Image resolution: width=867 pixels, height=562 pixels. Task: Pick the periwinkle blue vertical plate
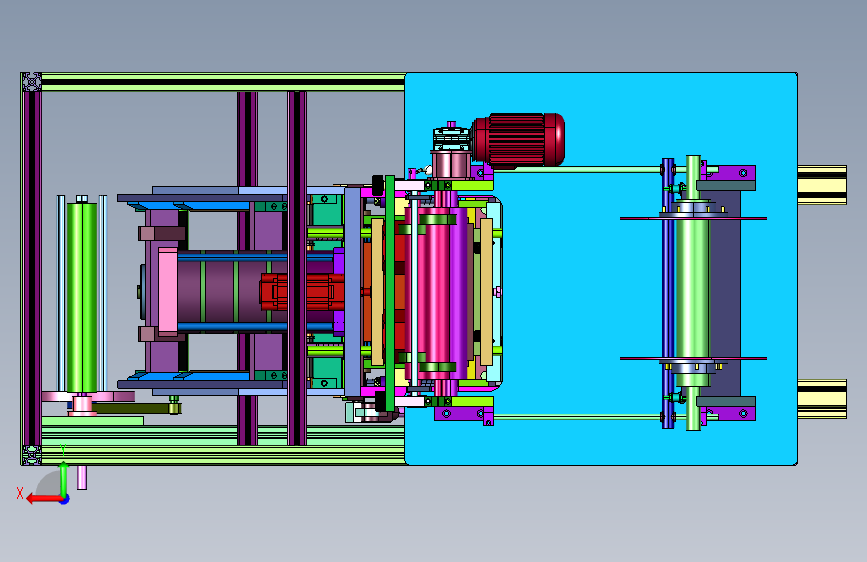352,292
